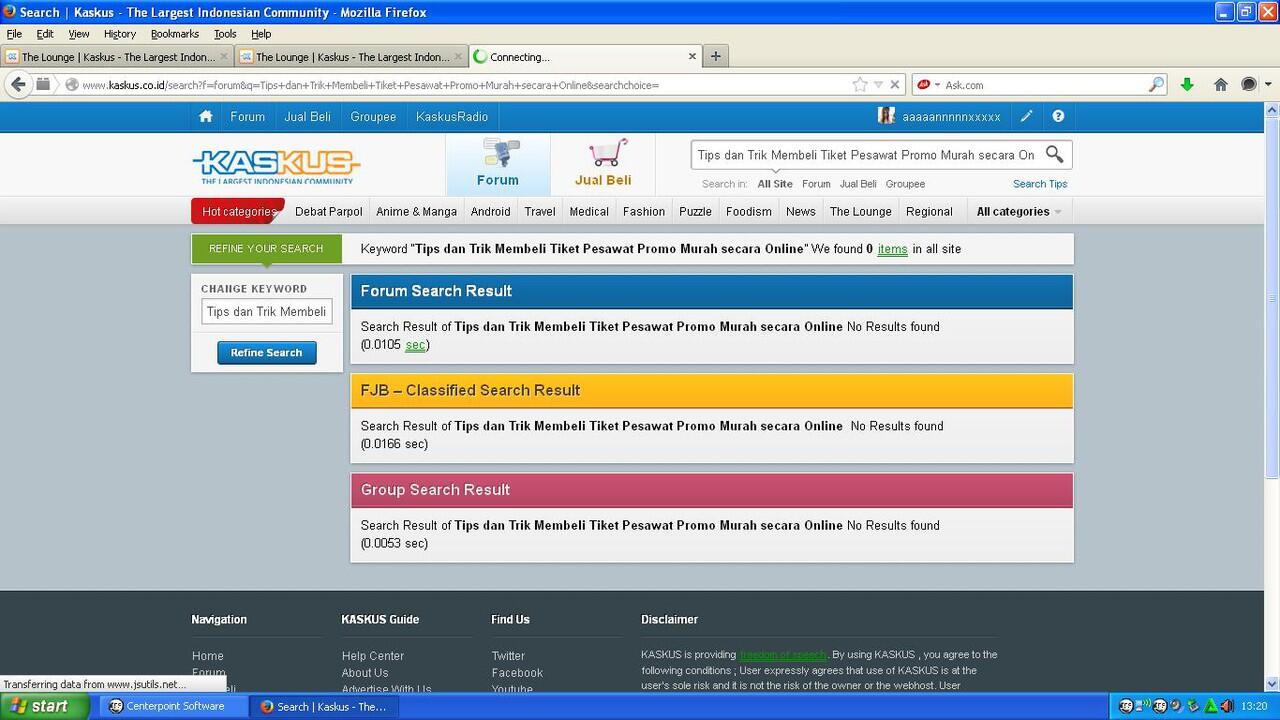Open the File menu
Viewport: 1280px width, 720px height.
pyautogui.click(x=14, y=34)
